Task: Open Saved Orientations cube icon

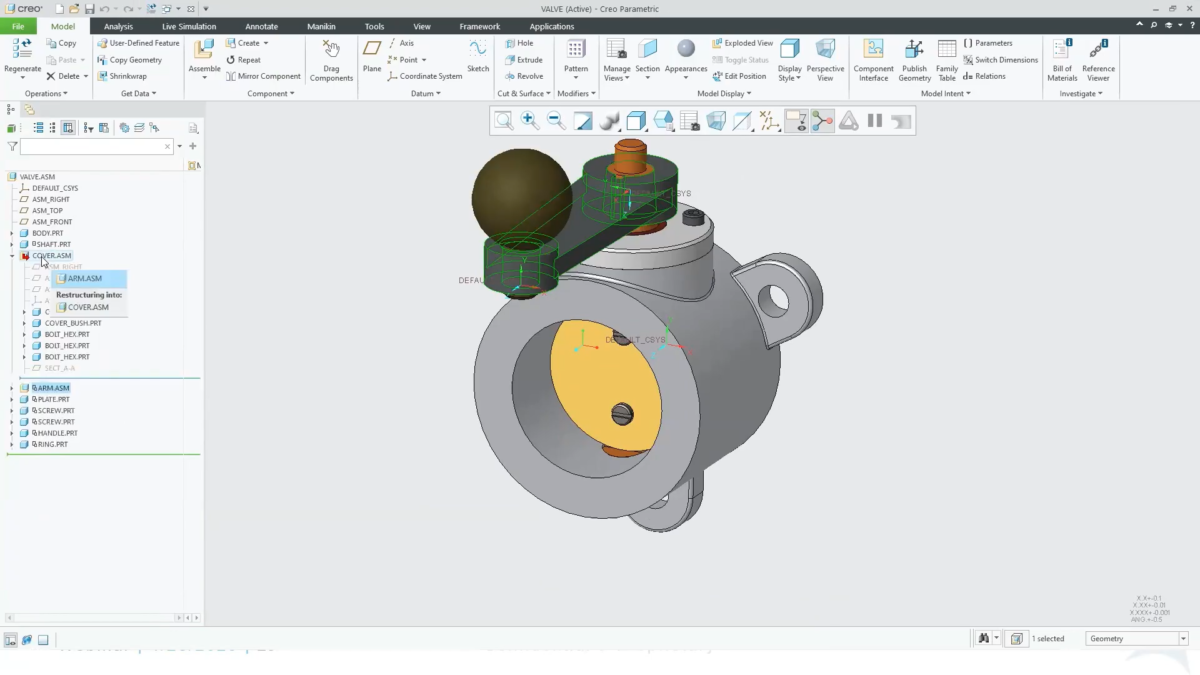Action: 663,121
